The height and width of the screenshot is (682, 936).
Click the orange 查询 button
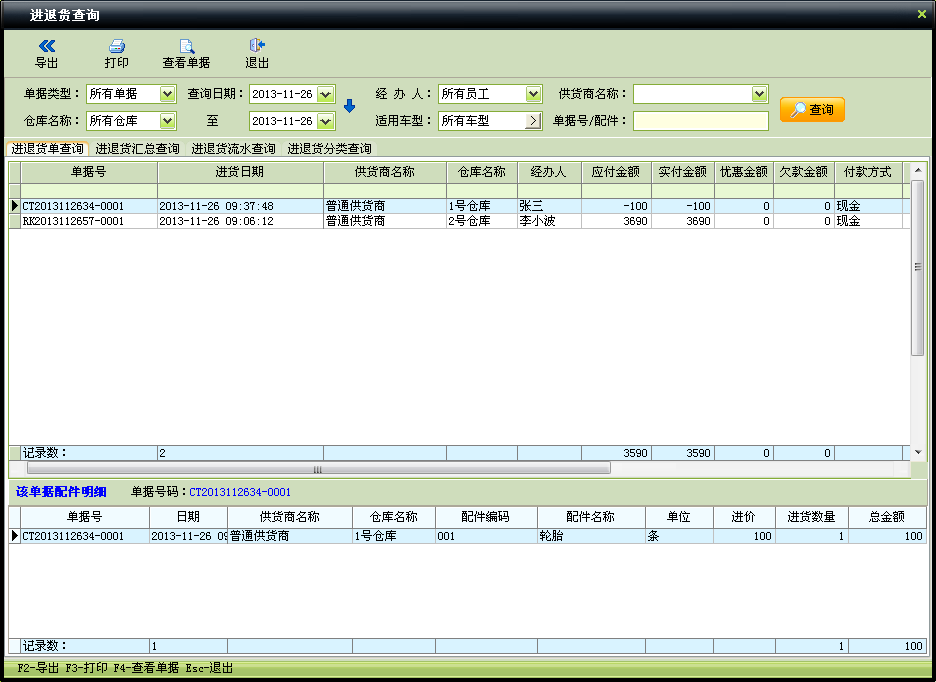pyautogui.click(x=812, y=109)
